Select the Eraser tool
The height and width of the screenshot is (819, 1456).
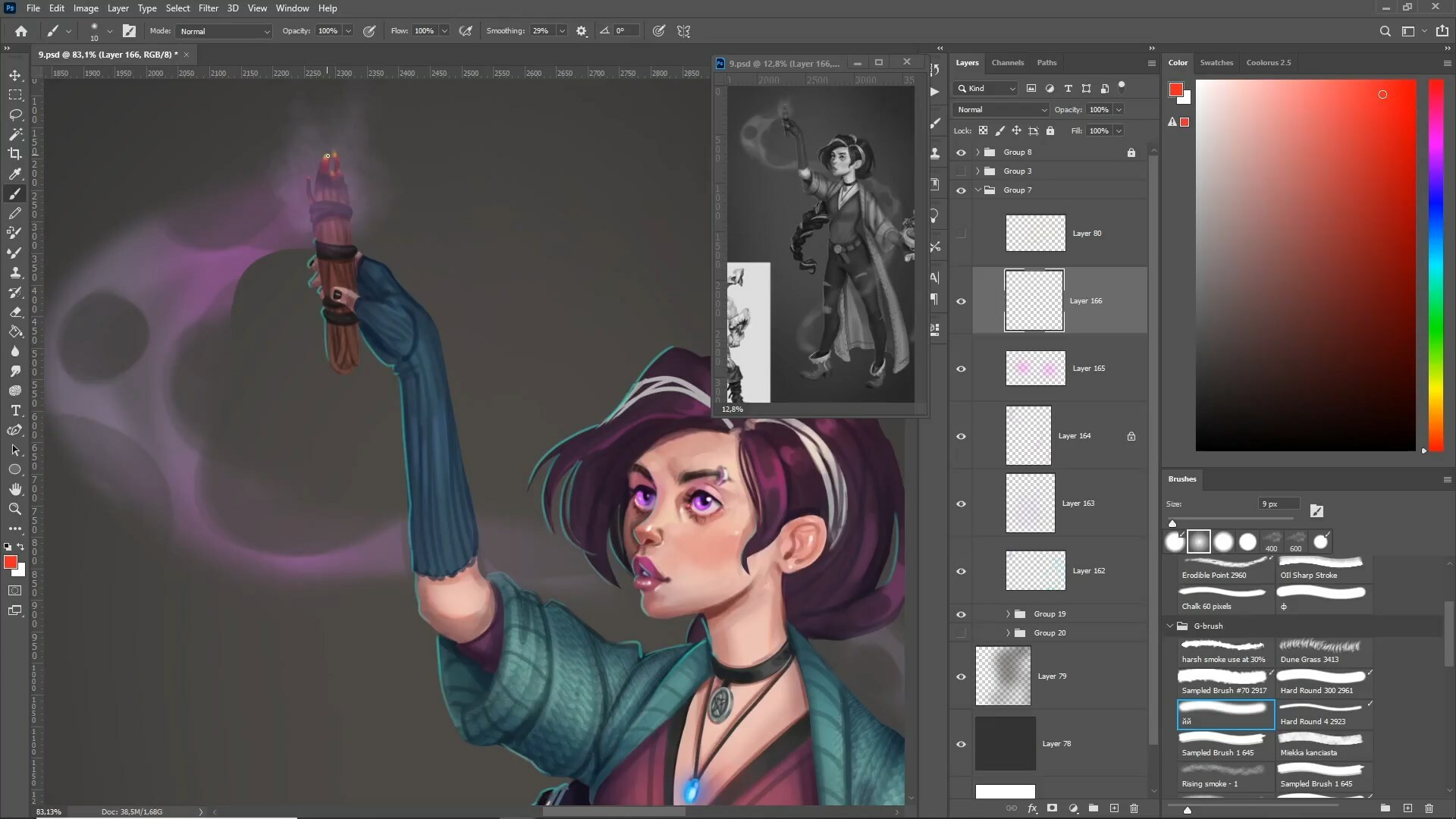point(15,312)
